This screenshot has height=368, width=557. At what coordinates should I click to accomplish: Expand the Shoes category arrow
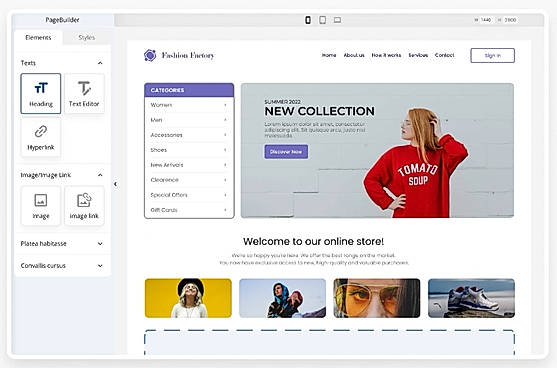[x=225, y=150]
